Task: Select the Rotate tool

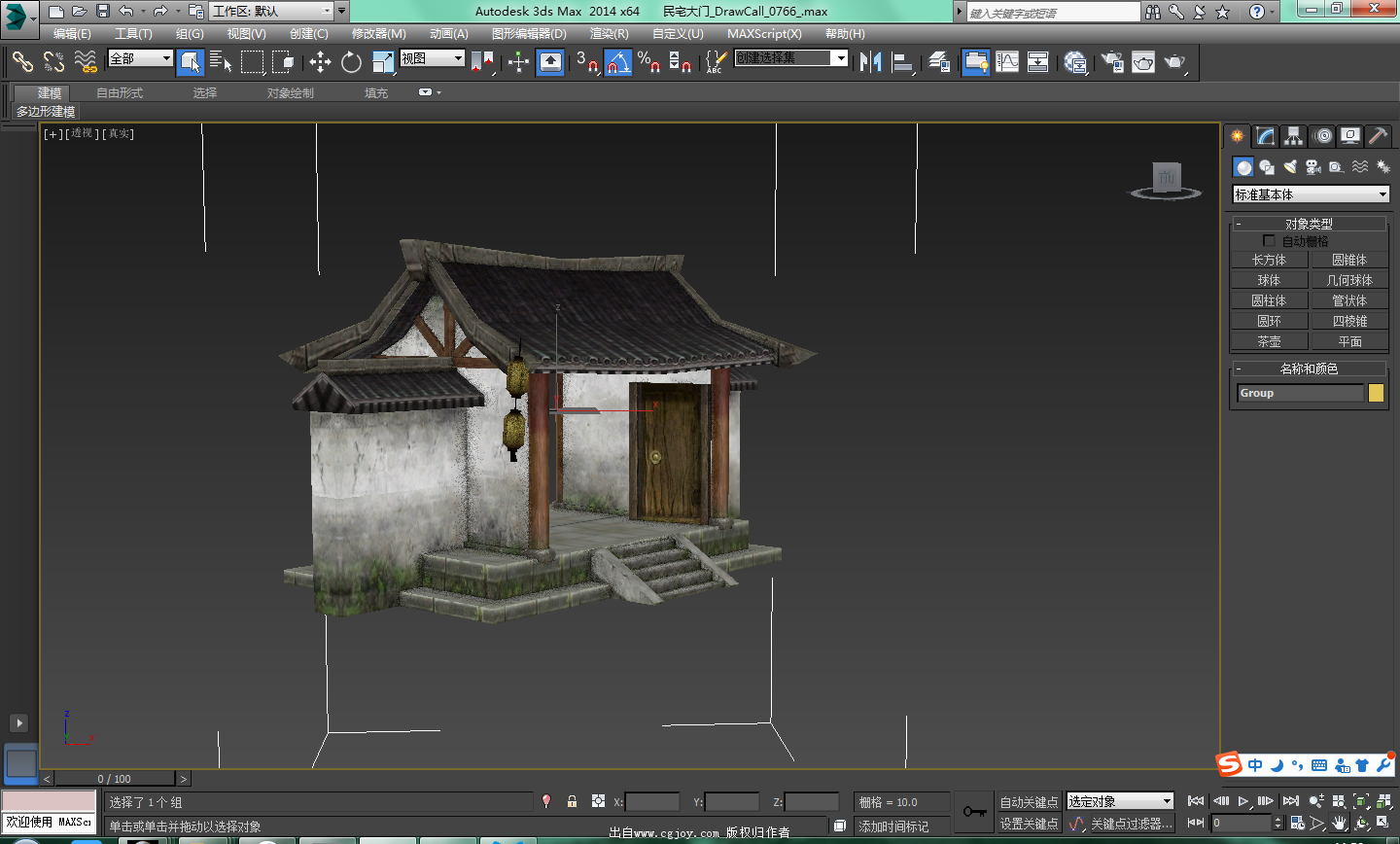Action: pos(351,62)
